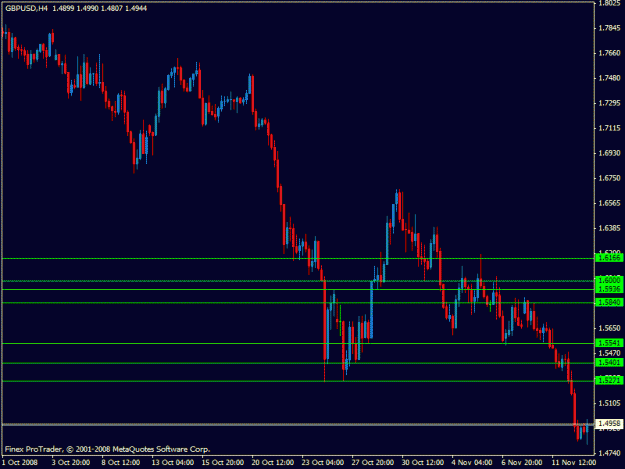Click the 1 Oct 2008 date label
Viewport: 625px width, 469px height.
click(x=20, y=462)
